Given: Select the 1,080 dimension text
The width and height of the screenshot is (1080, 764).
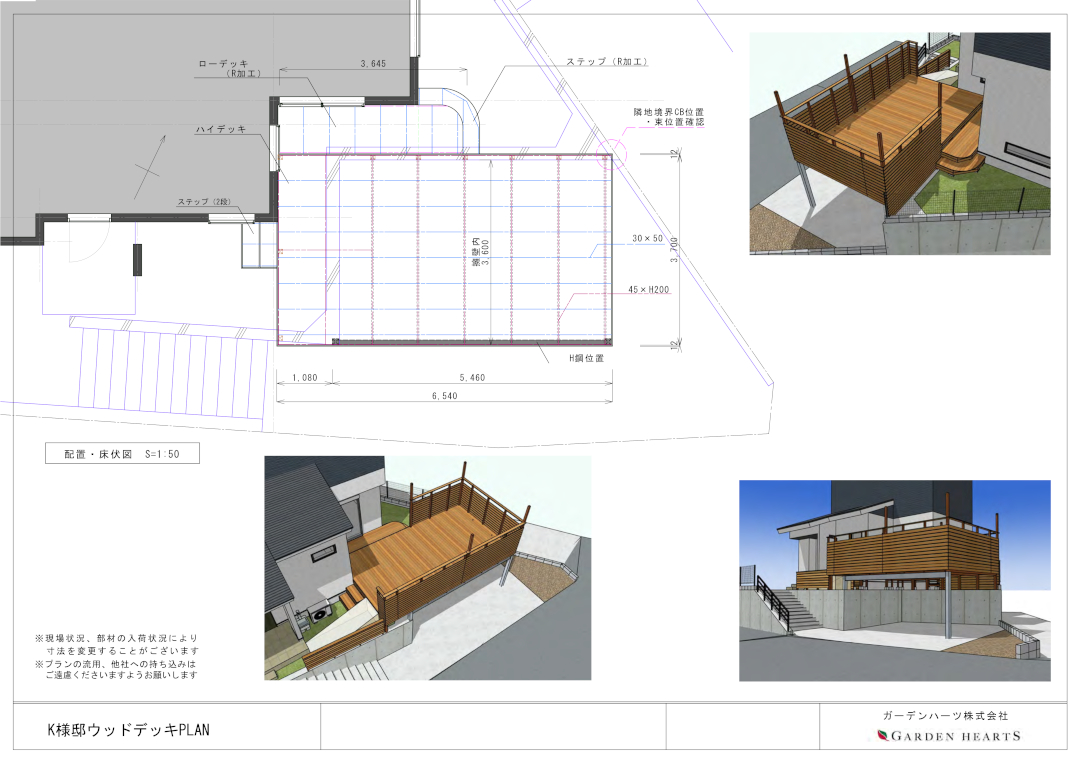Looking at the screenshot, I should click(303, 378).
